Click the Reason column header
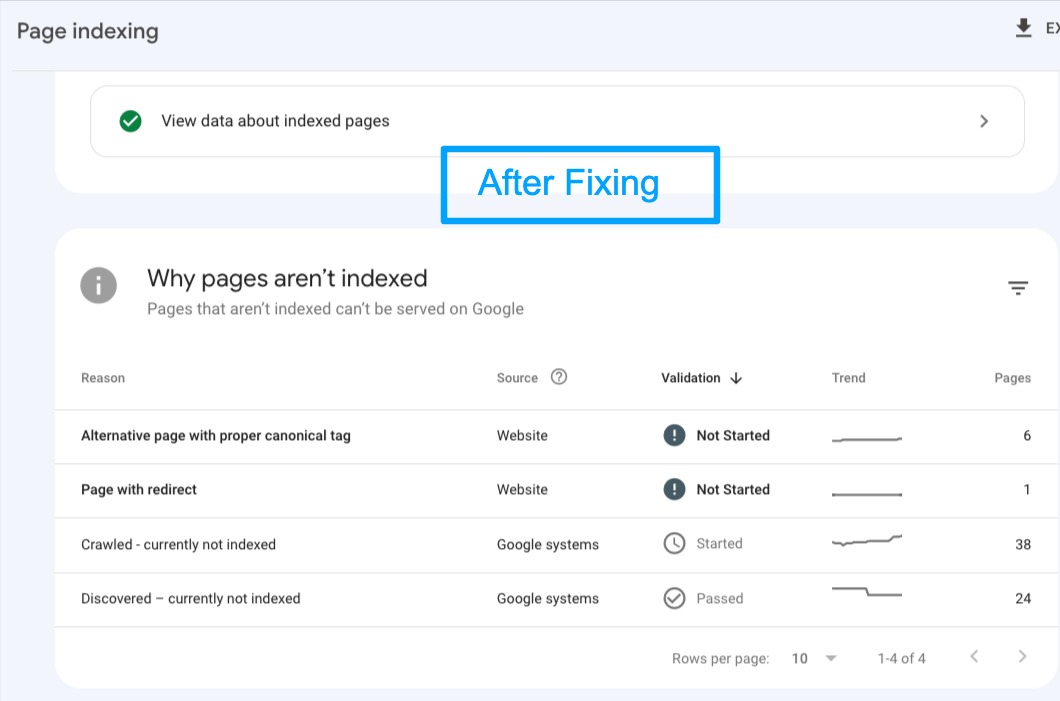Image resolution: width=1060 pixels, height=701 pixels. [x=103, y=378]
